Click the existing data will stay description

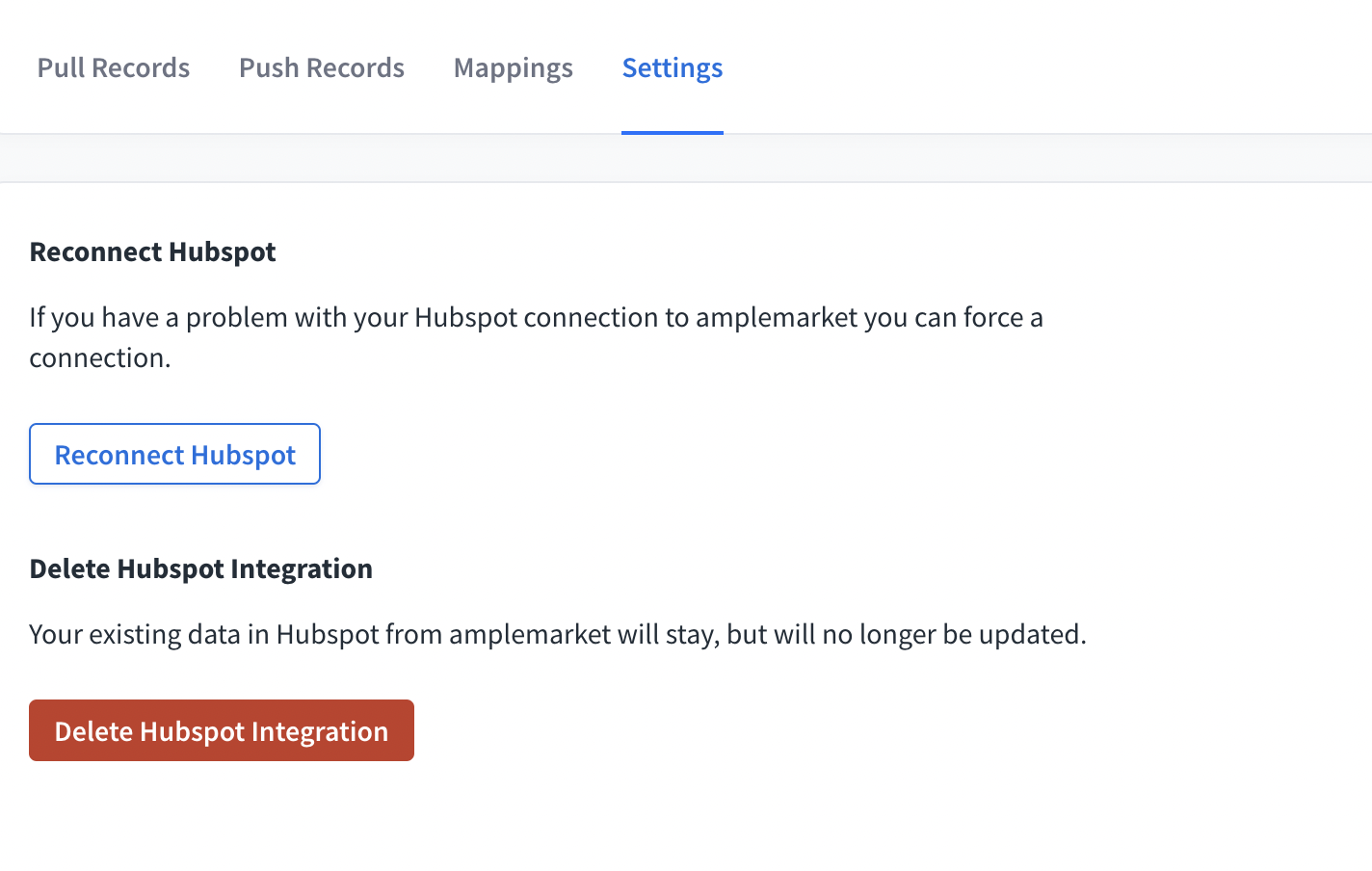point(557,634)
